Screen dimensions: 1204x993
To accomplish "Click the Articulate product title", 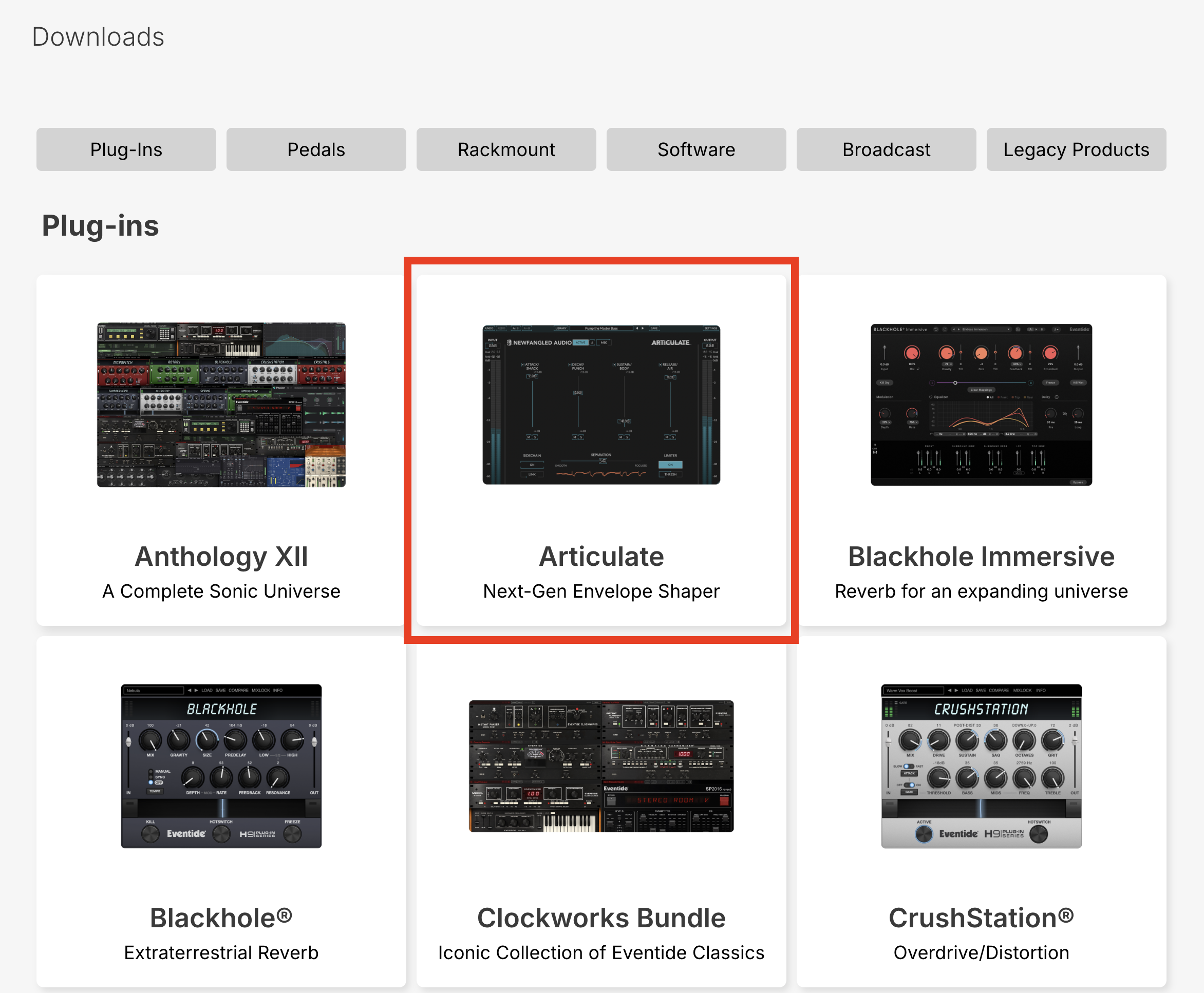I will [x=601, y=557].
